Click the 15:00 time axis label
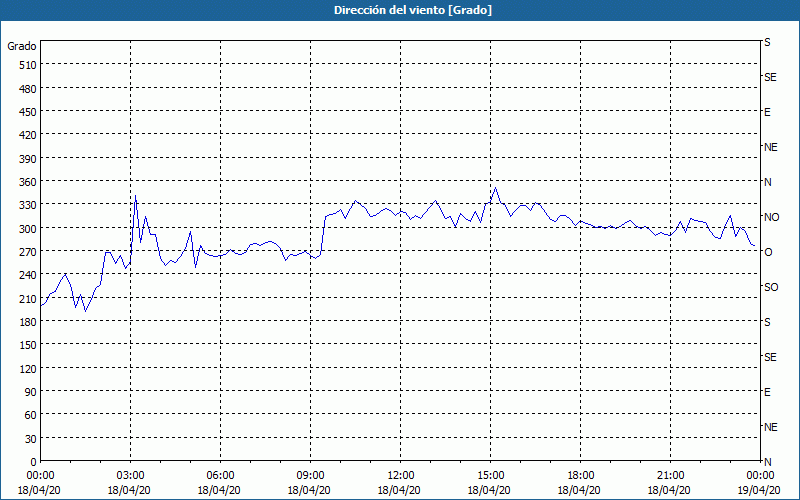 click(x=490, y=476)
